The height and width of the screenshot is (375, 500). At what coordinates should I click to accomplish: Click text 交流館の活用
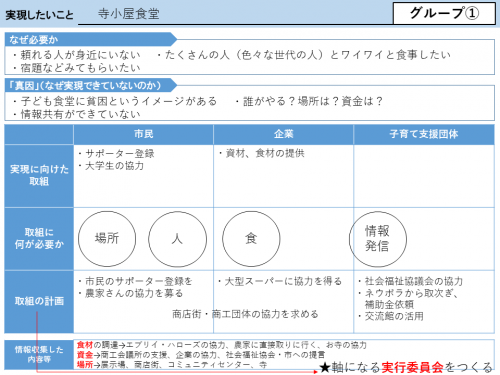click(394, 316)
